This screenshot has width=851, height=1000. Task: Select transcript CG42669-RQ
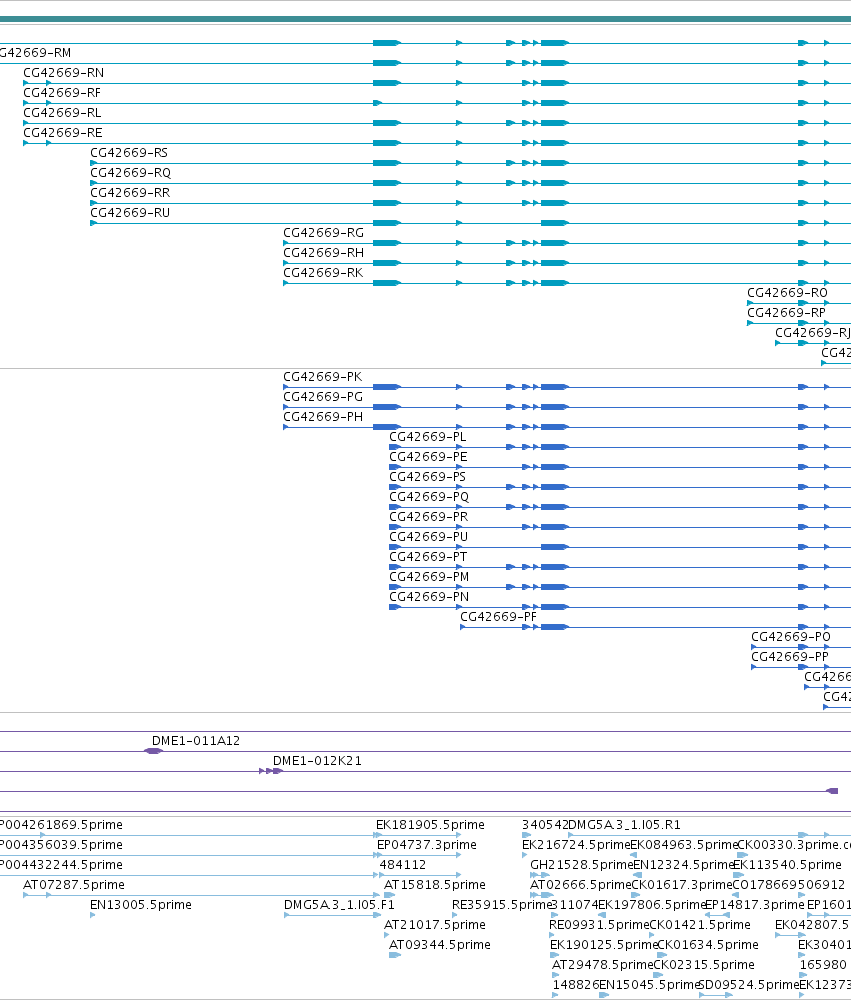pyautogui.click(x=130, y=173)
